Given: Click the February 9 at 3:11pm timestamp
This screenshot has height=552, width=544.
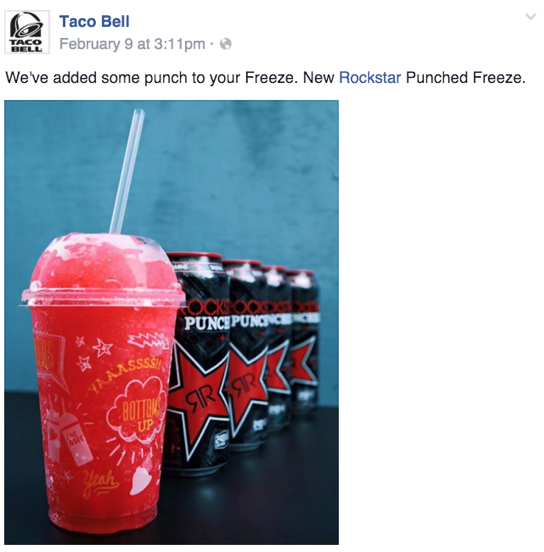Looking at the screenshot, I should (132, 44).
